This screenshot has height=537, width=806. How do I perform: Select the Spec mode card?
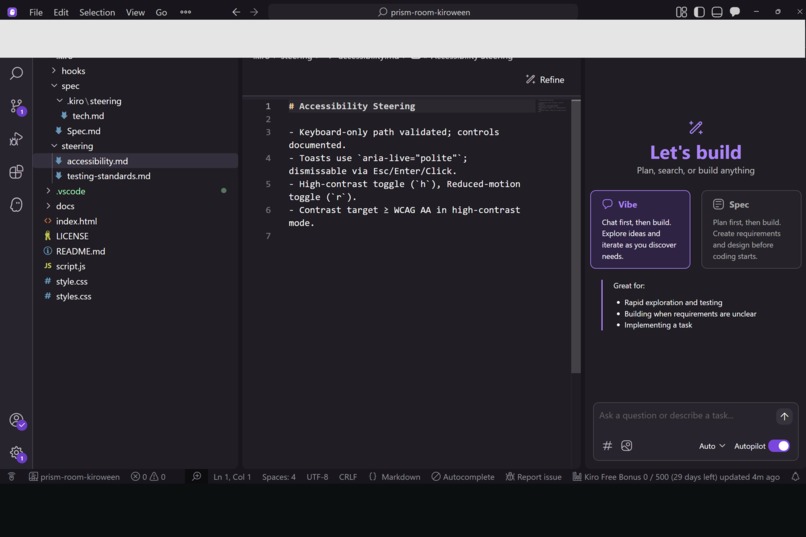tap(751, 229)
